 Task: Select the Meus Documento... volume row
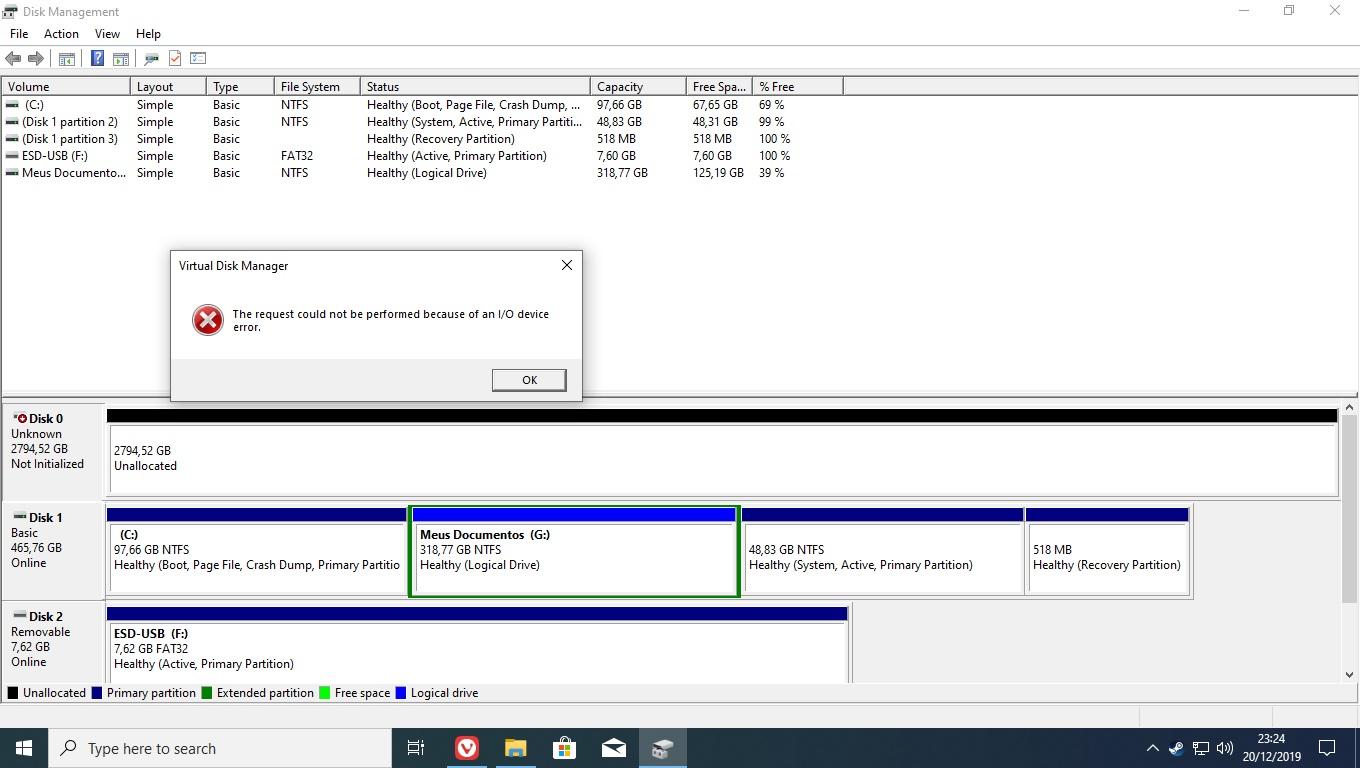(422, 173)
